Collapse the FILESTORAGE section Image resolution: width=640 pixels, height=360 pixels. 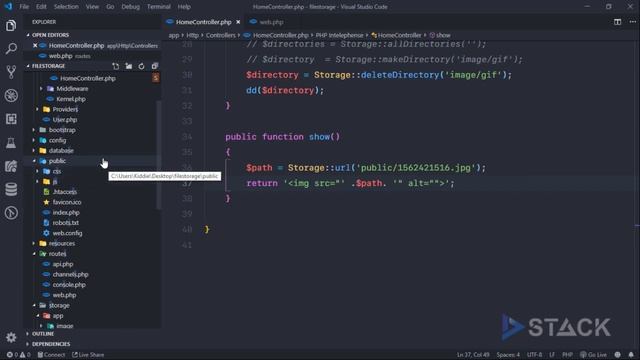[x=48, y=66]
